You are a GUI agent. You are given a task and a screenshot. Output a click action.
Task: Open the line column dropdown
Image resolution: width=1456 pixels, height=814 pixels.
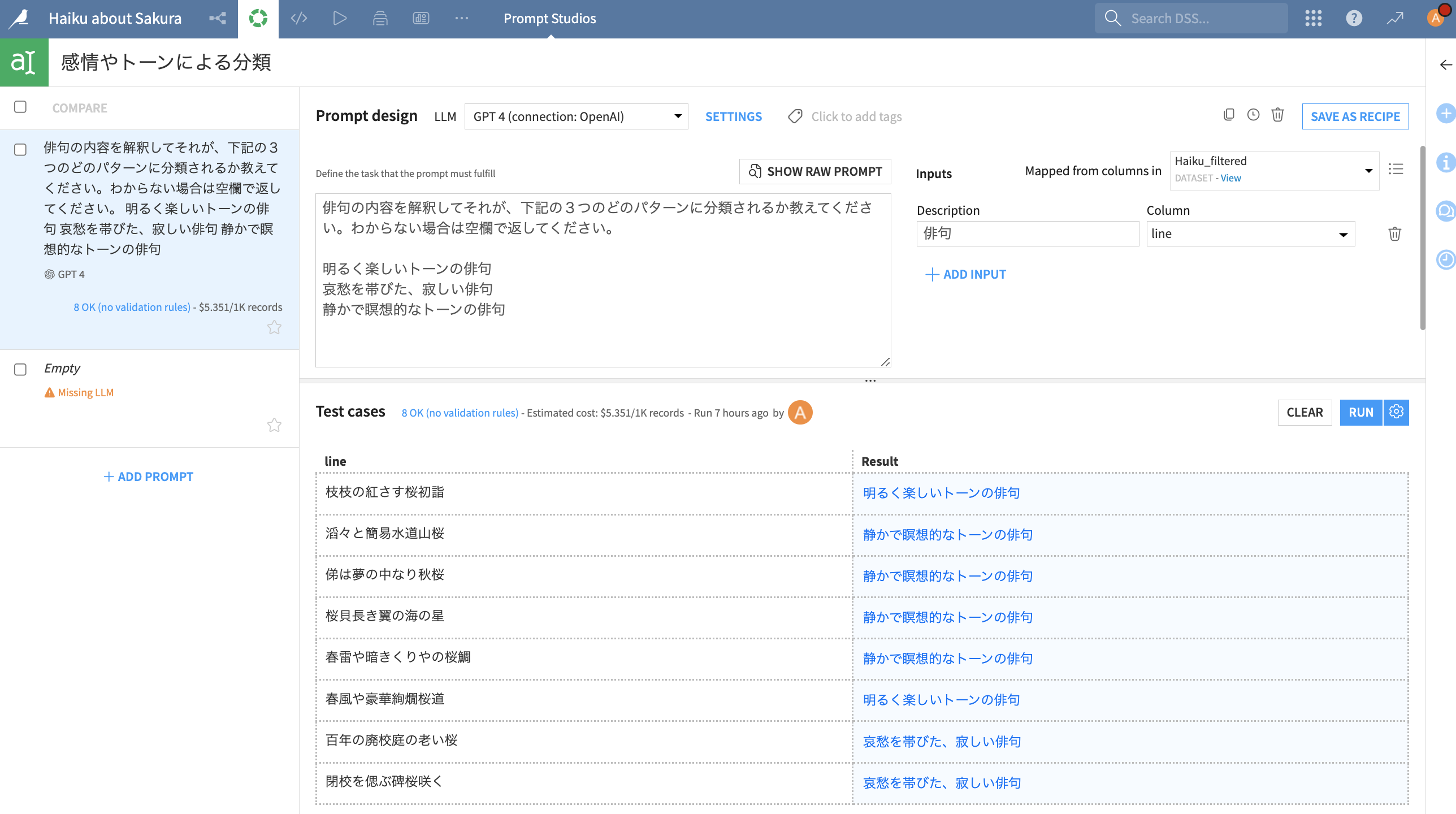coord(1250,234)
